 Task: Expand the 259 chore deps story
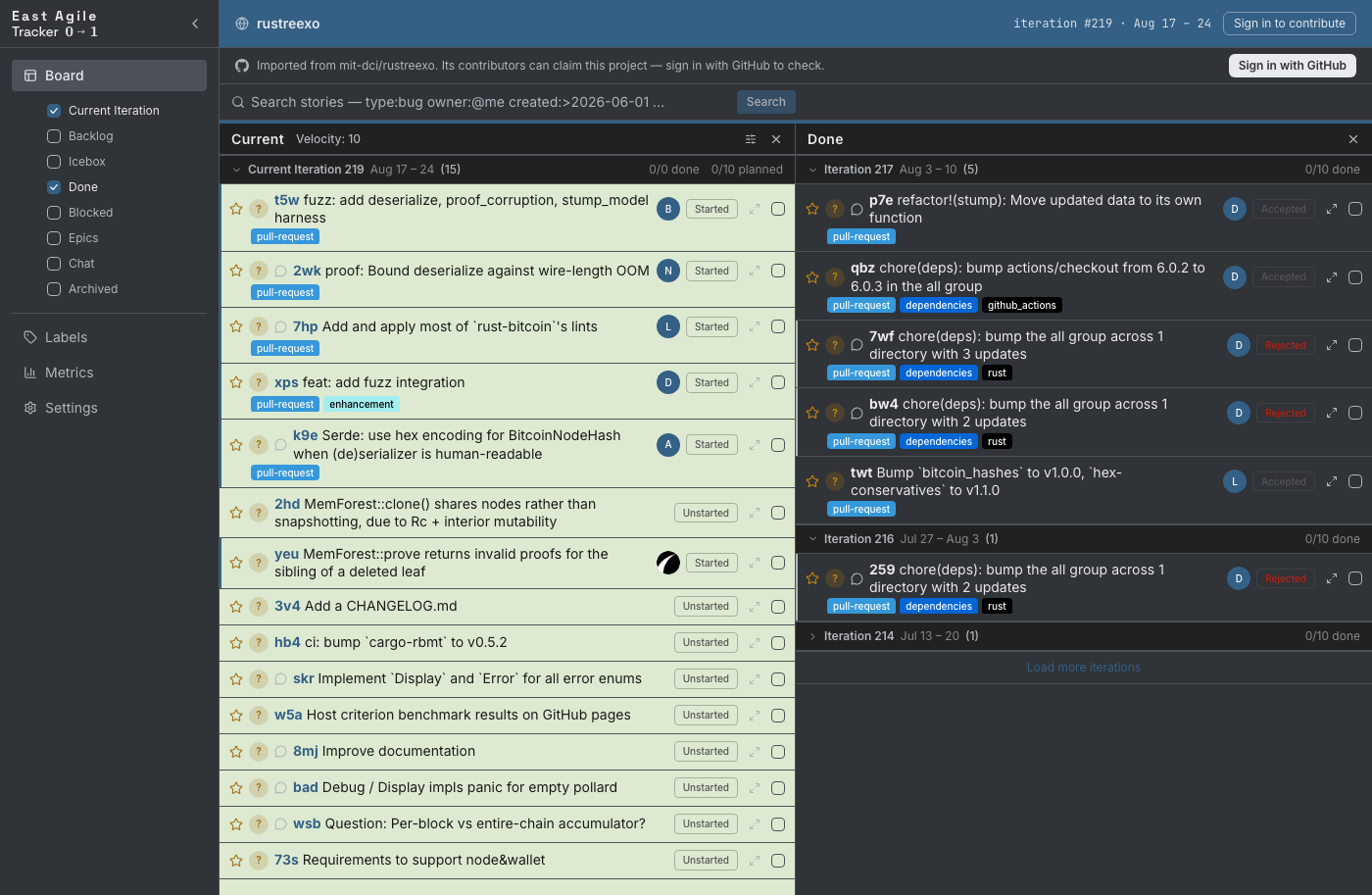[x=1332, y=578]
